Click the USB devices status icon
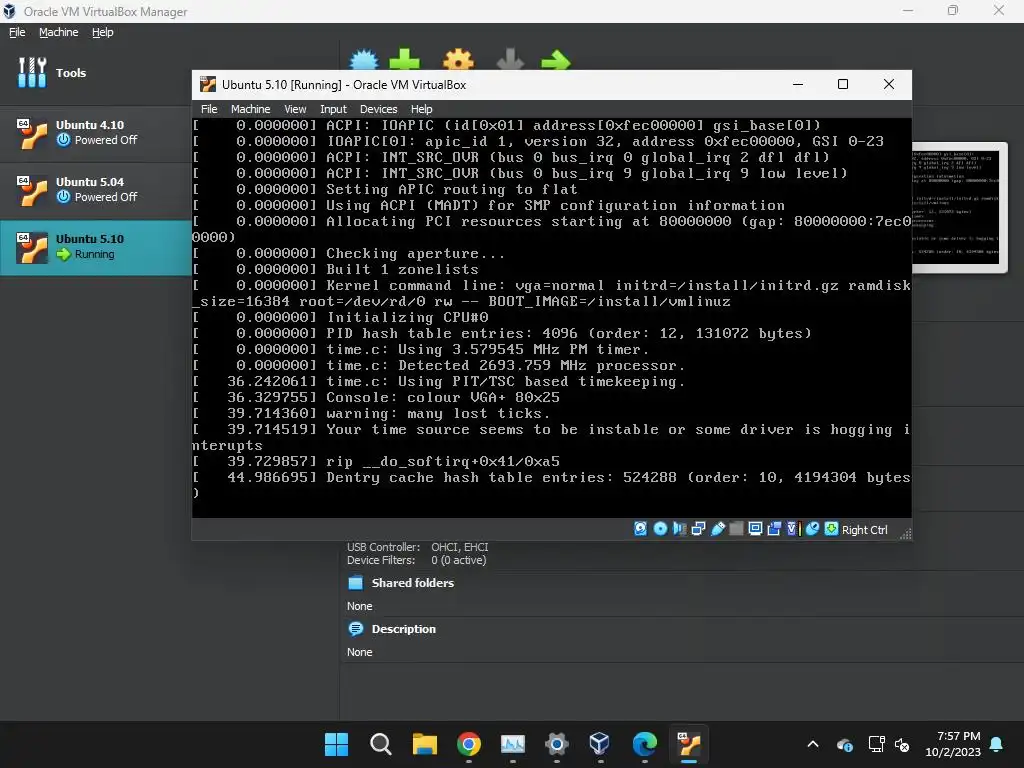This screenshot has height=768, width=1024. (x=718, y=529)
